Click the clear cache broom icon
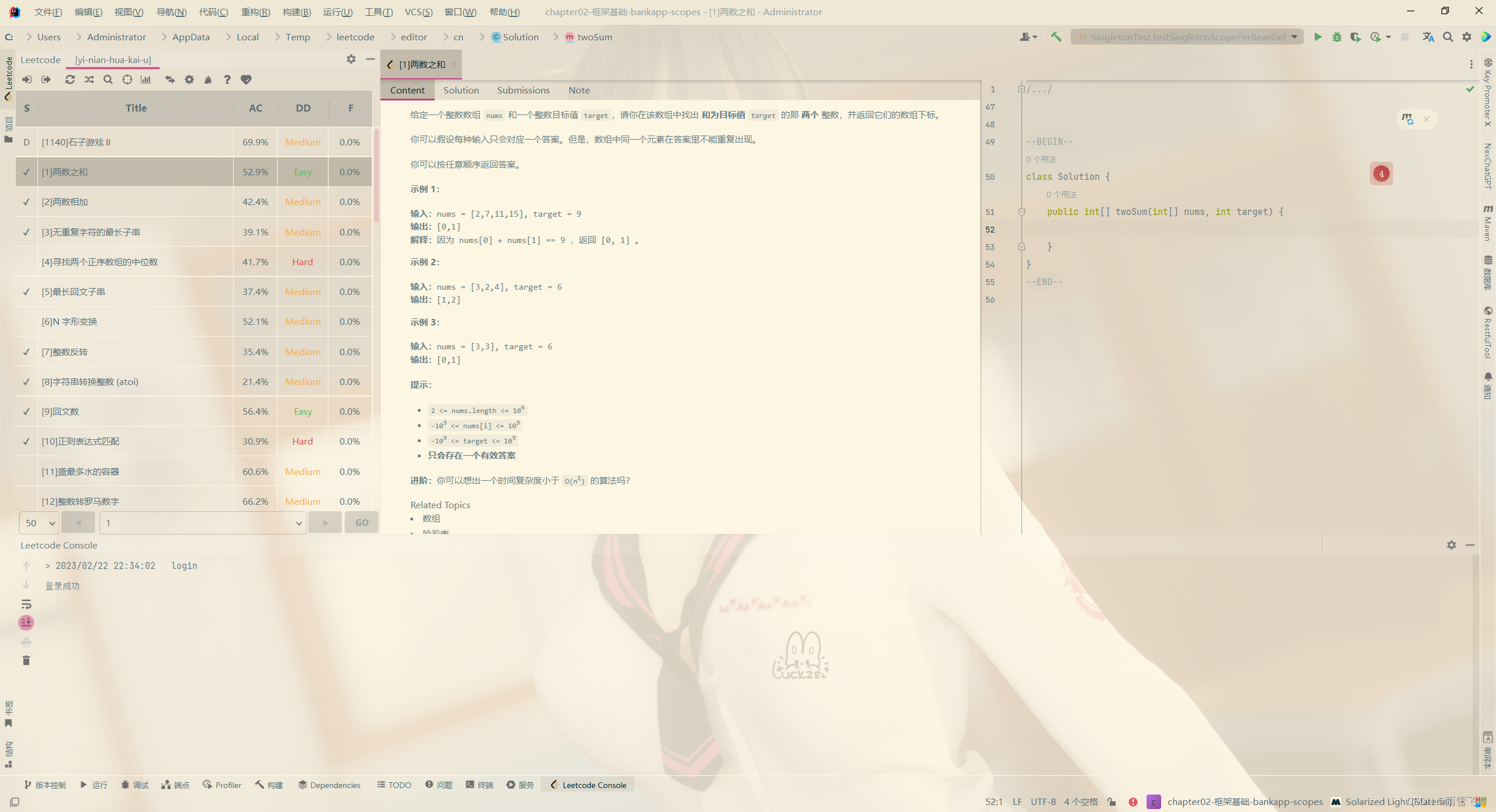 point(208,79)
